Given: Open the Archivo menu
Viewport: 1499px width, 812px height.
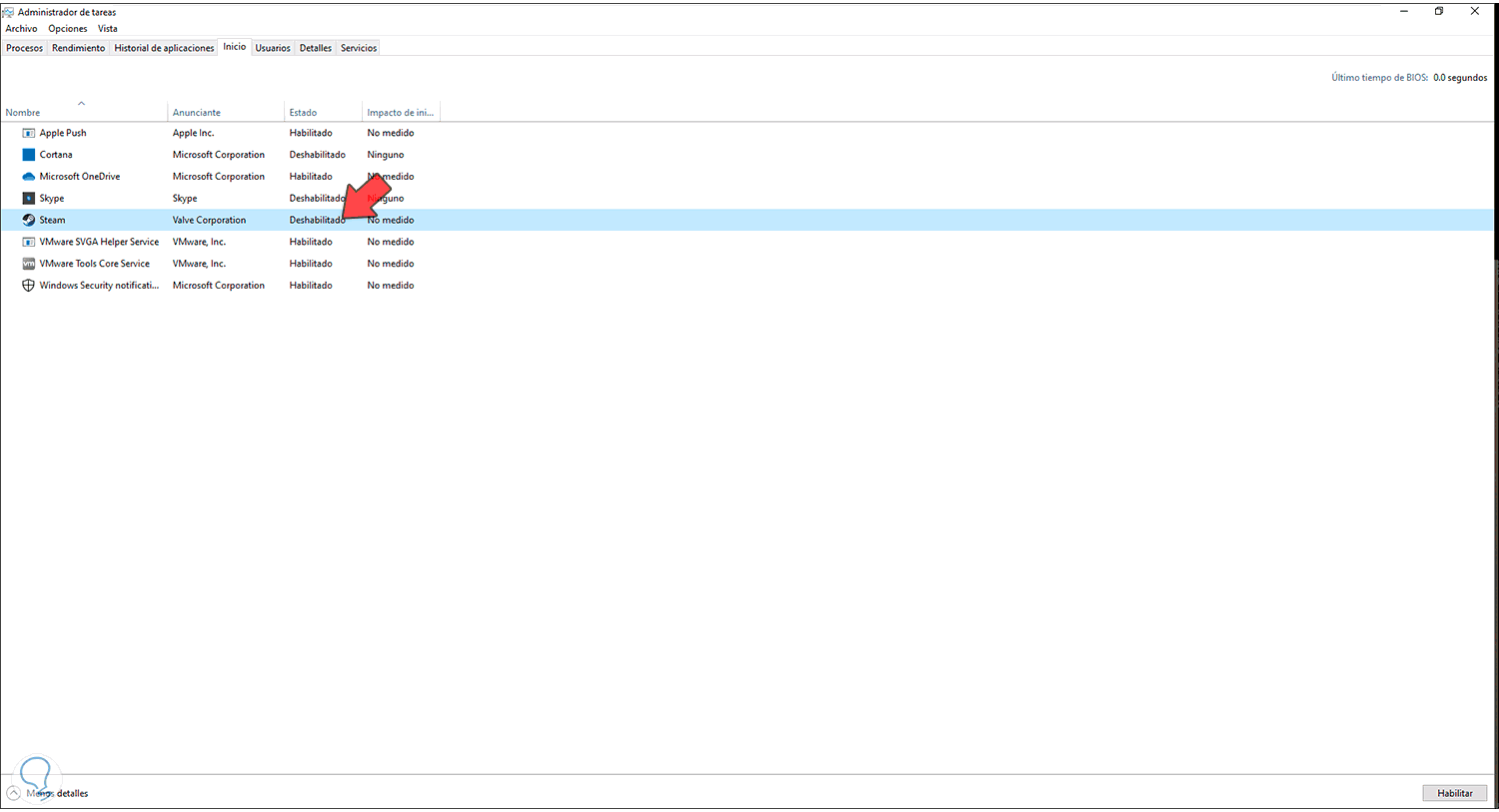Looking at the screenshot, I should tap(21, 29).
